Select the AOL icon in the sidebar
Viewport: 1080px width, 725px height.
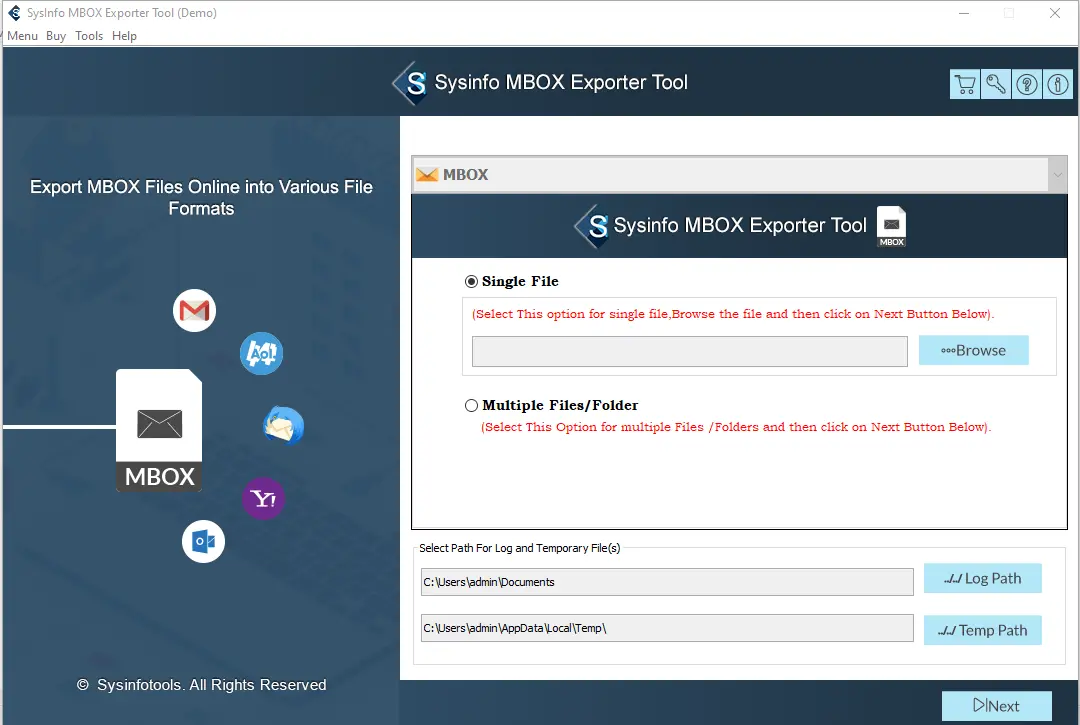261,354
